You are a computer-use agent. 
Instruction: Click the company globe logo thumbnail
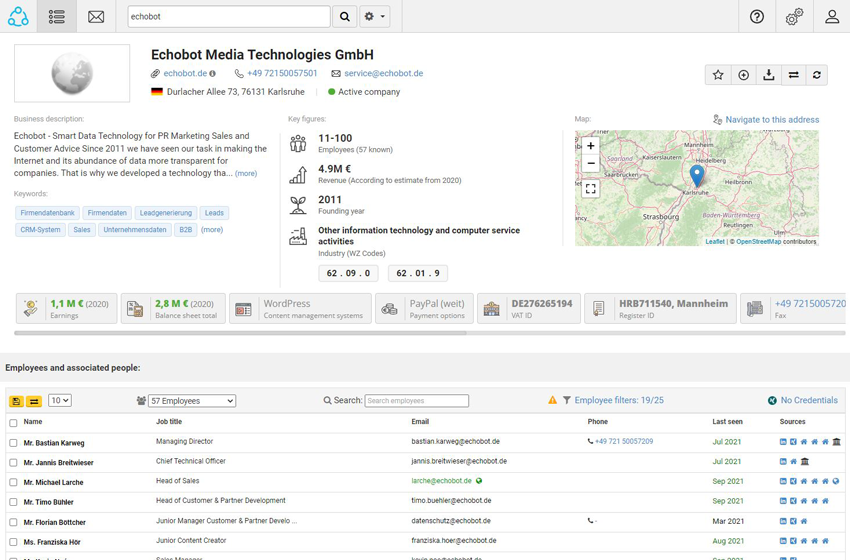click(x=72, y=73)
